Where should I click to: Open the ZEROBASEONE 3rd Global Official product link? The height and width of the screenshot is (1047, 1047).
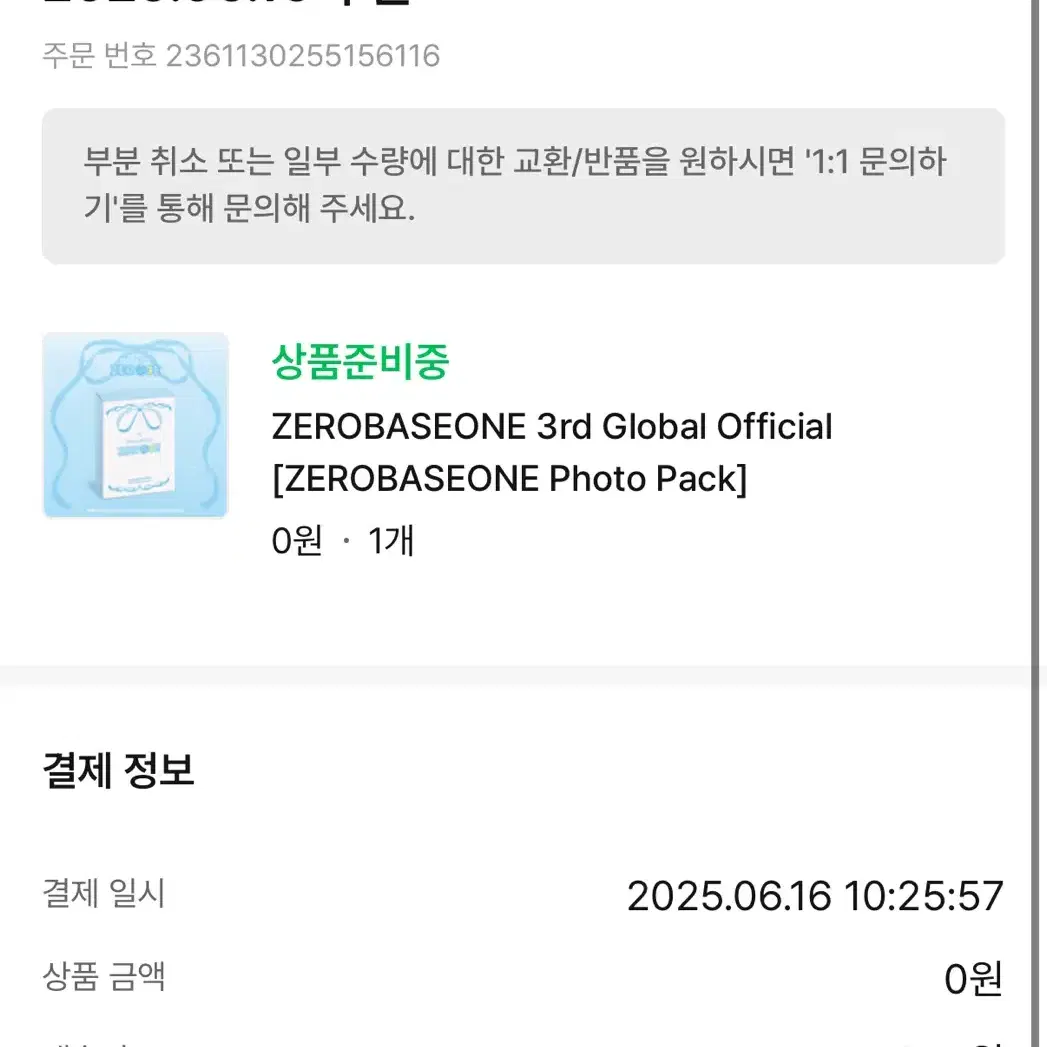(x=552, y=426)
